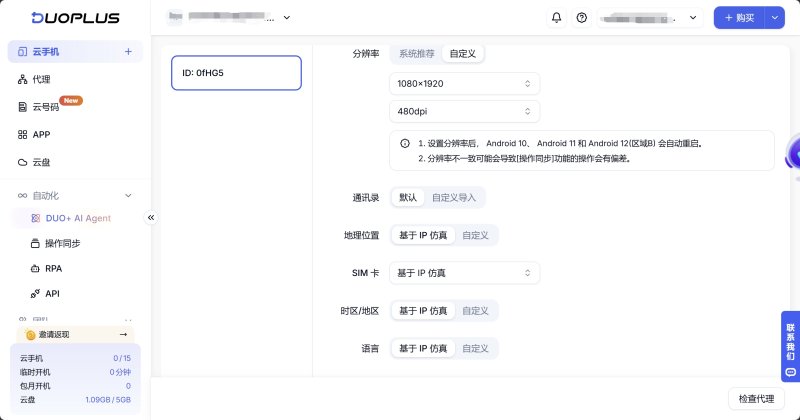Open the APP page in sidebar

coord(41,134)
